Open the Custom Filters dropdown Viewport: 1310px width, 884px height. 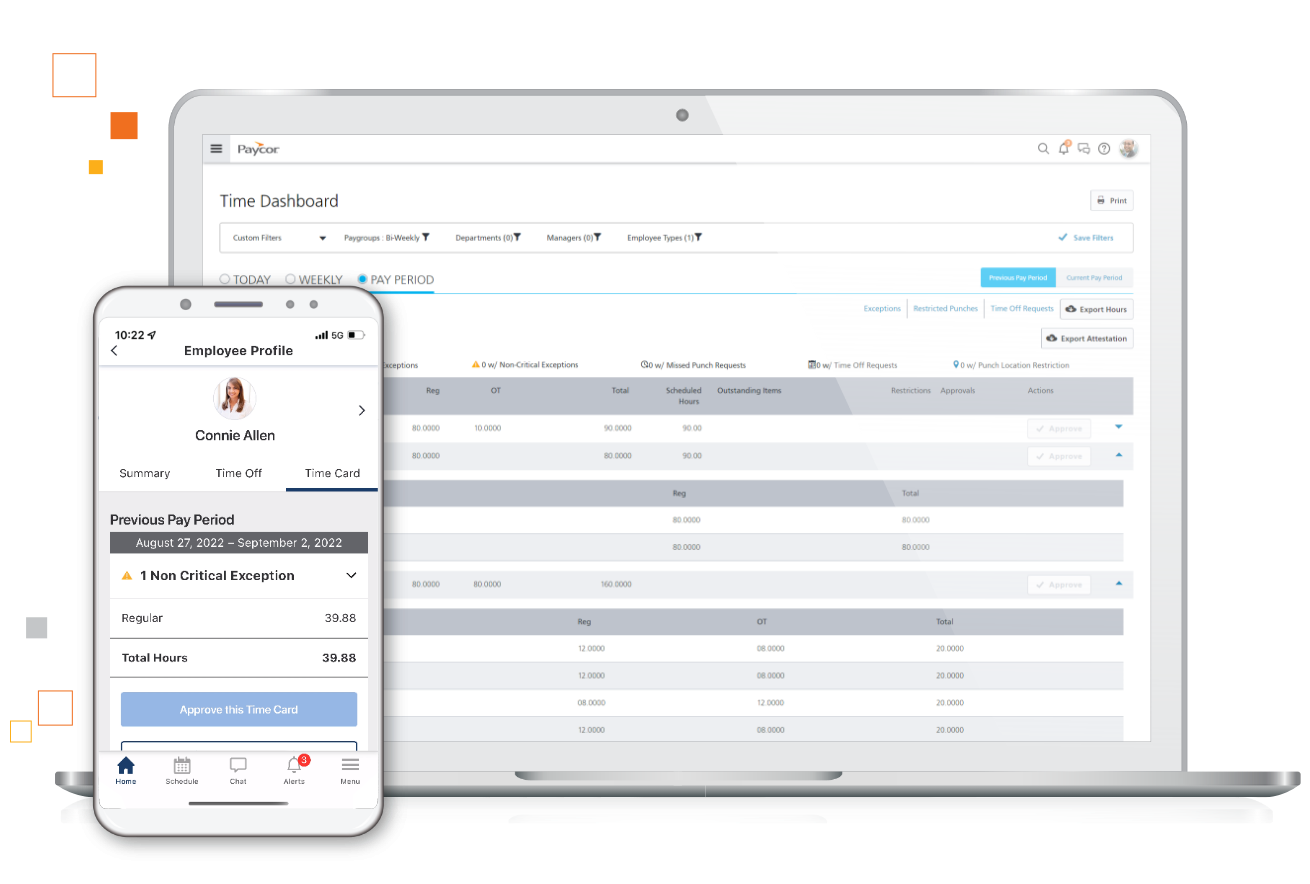pyautogui.click(x=279, y=238)
